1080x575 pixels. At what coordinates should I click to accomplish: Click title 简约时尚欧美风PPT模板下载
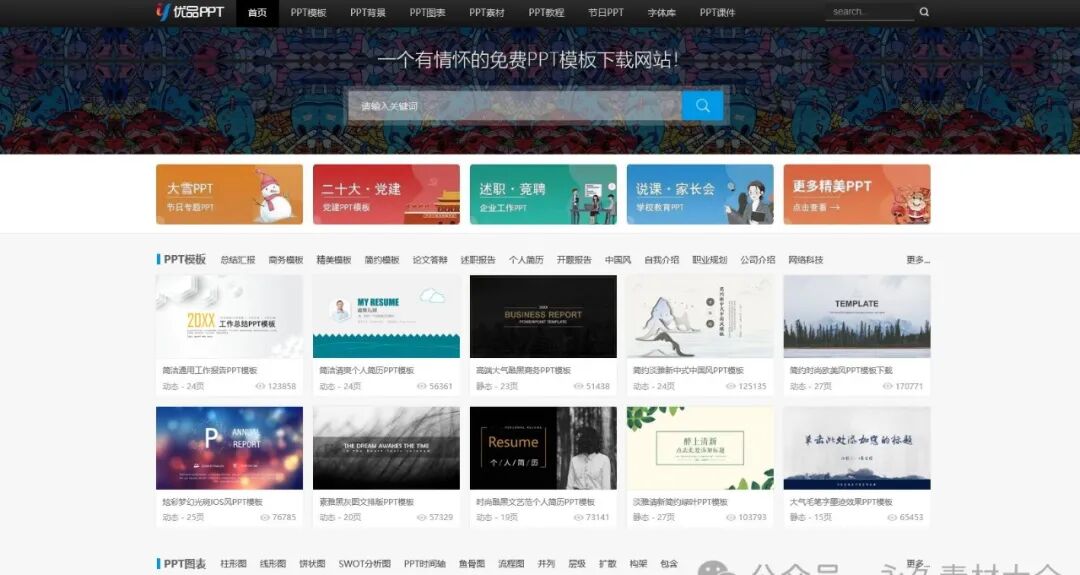pyautogui.click(x=841, y=370)
